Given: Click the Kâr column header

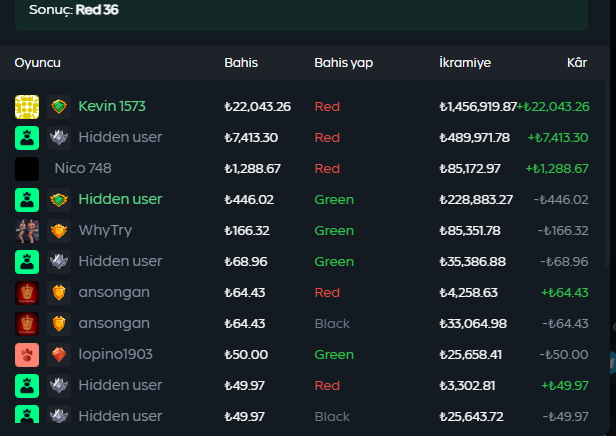Looking at the screenshot, I should (x=577, y=63).
